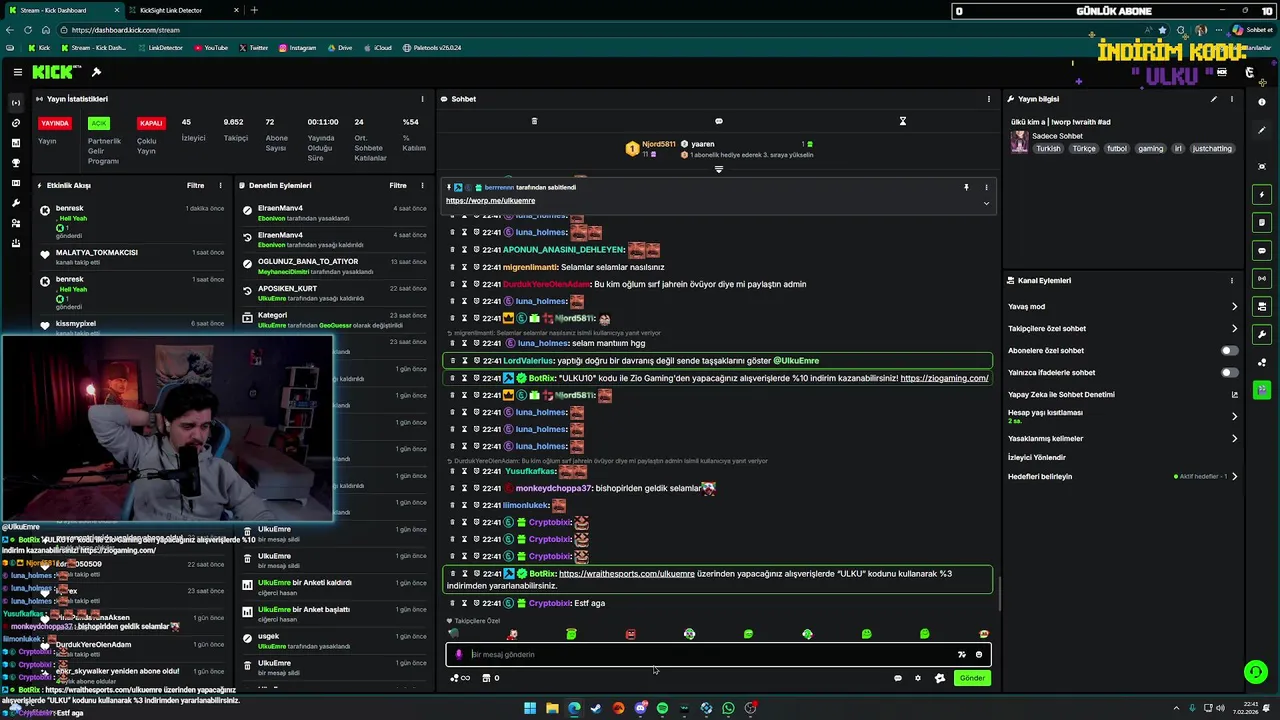Click the hourglass icon at chat top
Screen dimensions: 1280x720
pyautogui.click(x=902, y=121)
